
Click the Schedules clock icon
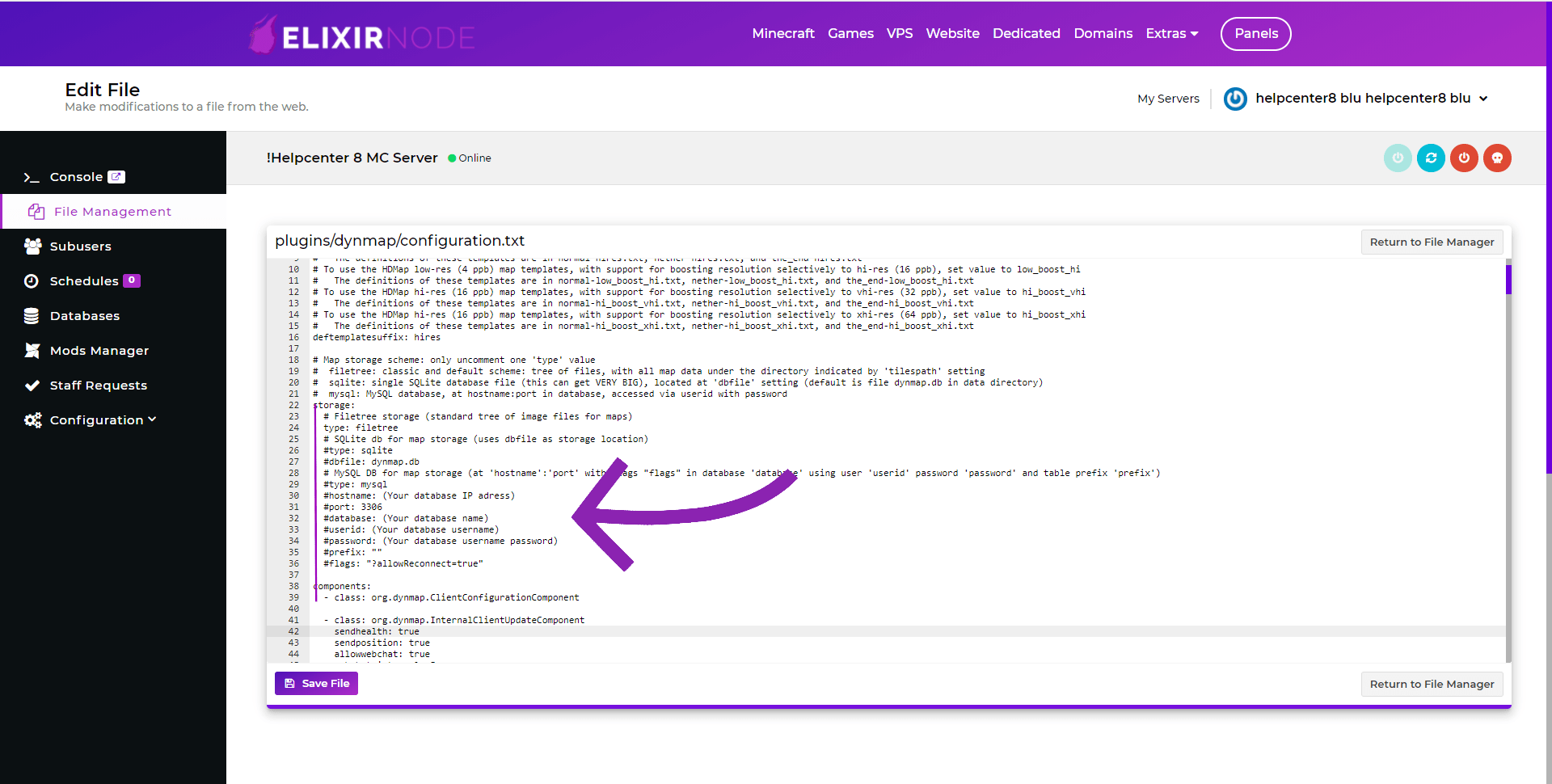pyautogui.click(x=32, y=281)
